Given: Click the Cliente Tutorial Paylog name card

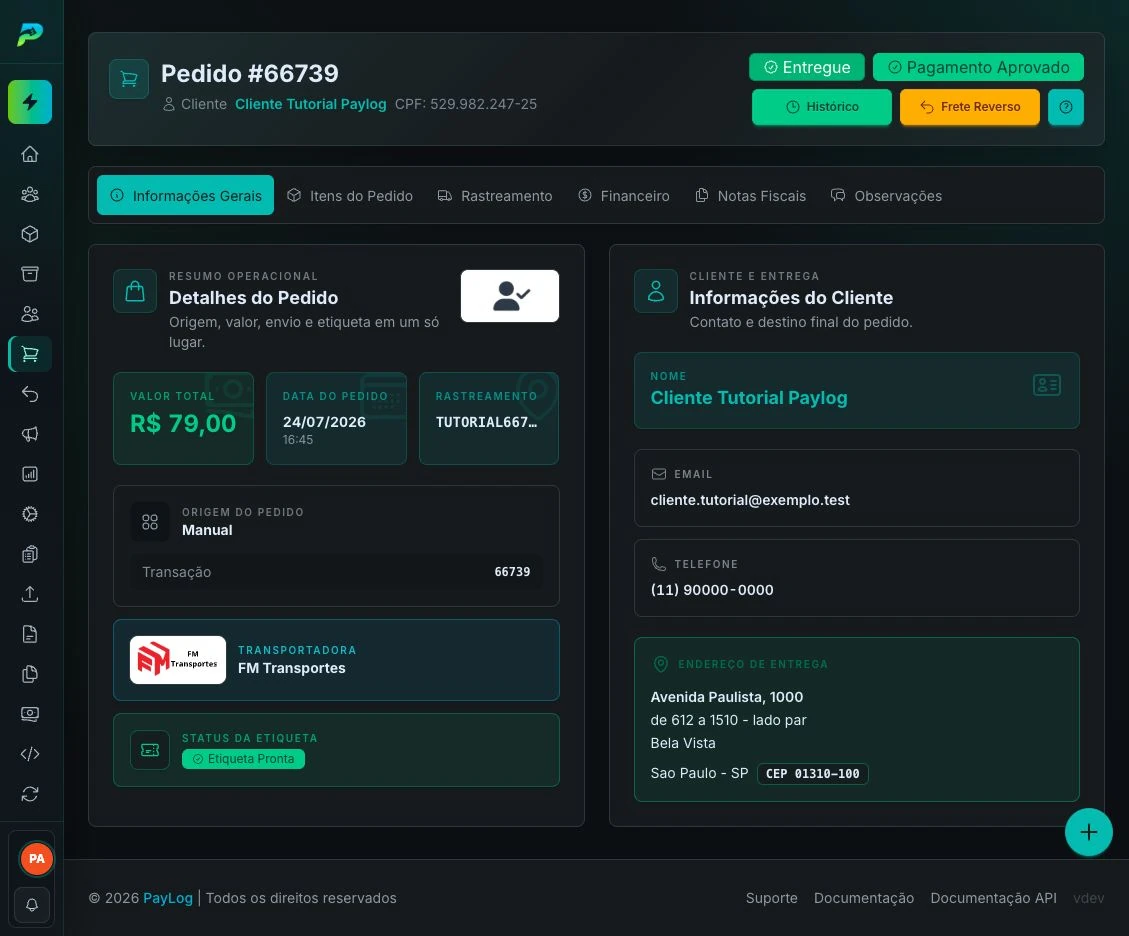Looking at the screenshot, I should pyautogui.click(x=857, y=390).
